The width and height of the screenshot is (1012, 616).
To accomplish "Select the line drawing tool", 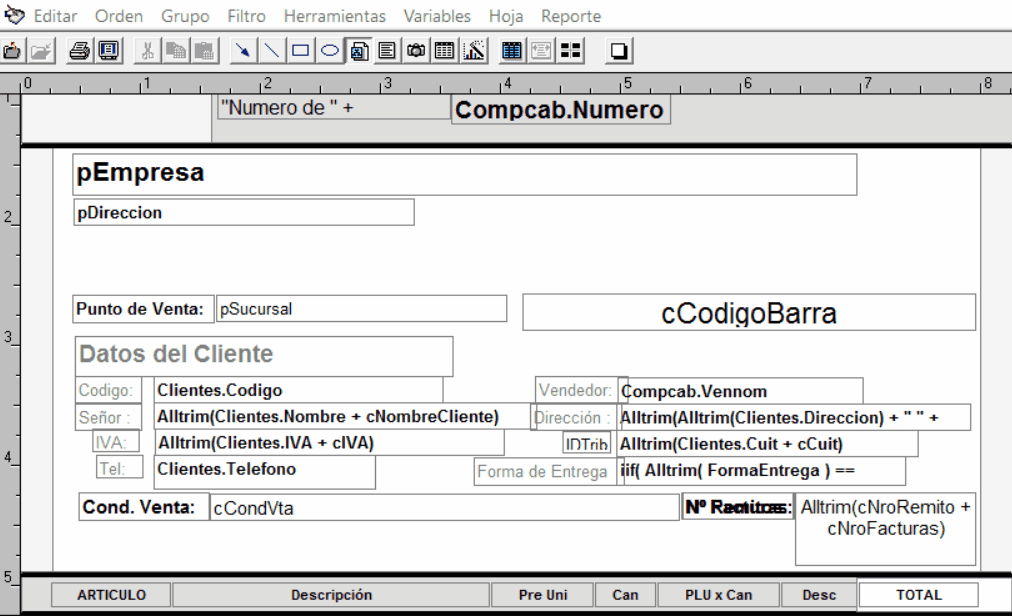I will click(x=272, y=50).
